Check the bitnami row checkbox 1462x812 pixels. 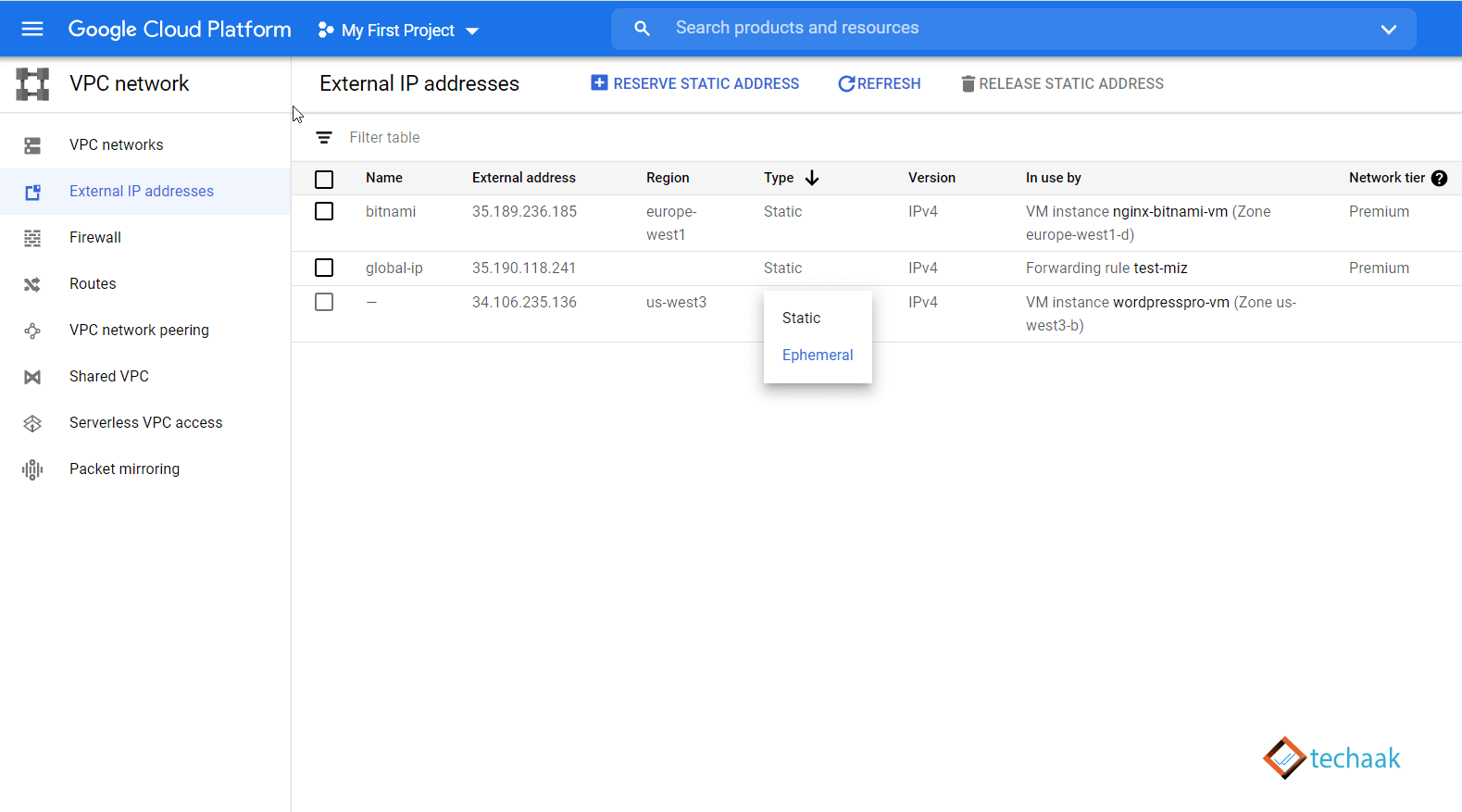click(324, 211)
